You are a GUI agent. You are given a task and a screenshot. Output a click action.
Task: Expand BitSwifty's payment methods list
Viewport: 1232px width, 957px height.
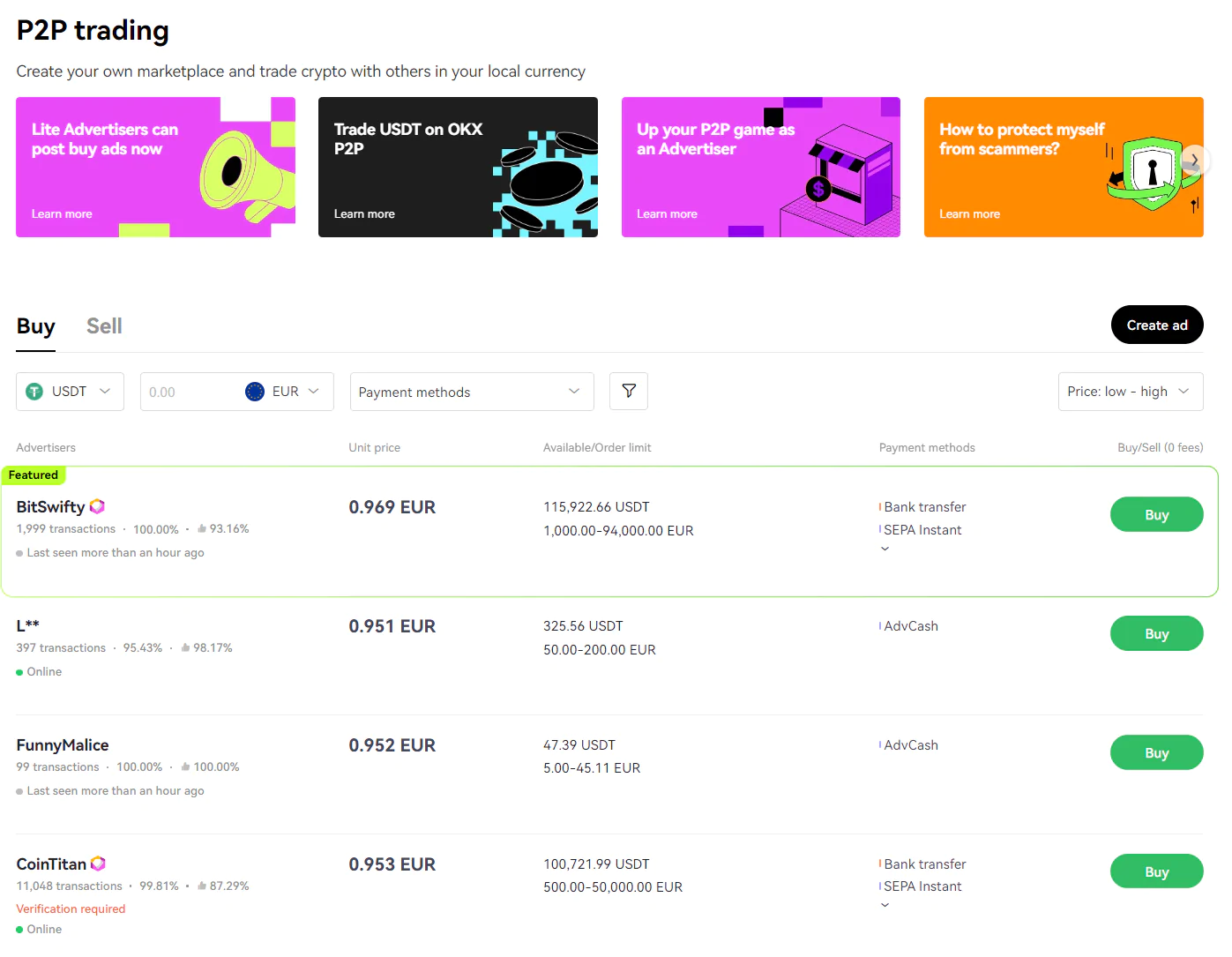point(885,549)
